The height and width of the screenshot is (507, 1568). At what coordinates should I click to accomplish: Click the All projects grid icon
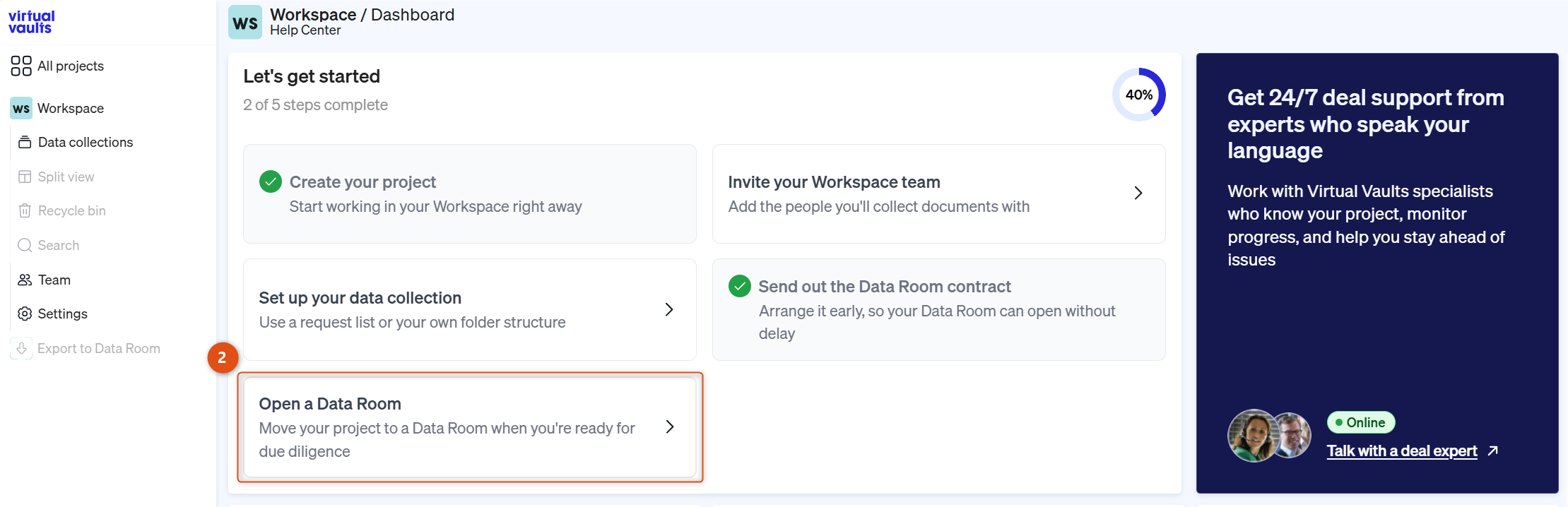pos(21,66)
